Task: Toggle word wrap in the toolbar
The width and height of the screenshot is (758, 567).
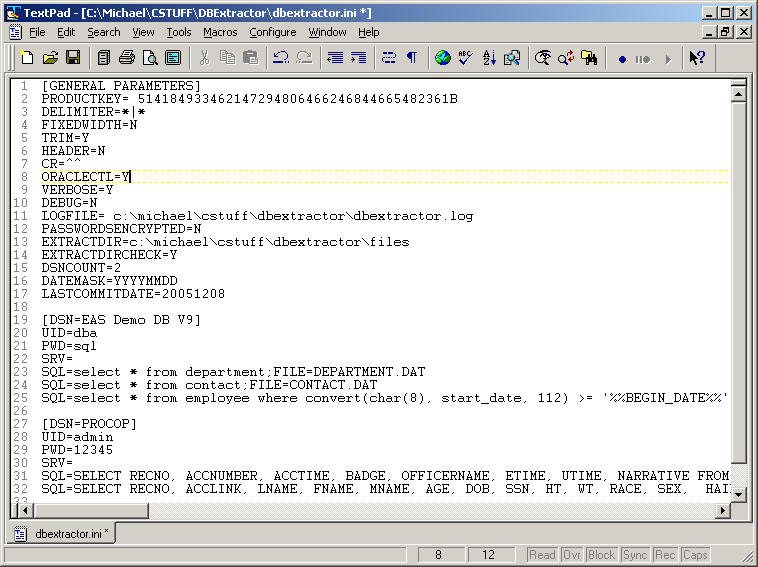Action: tap(389, 58)
